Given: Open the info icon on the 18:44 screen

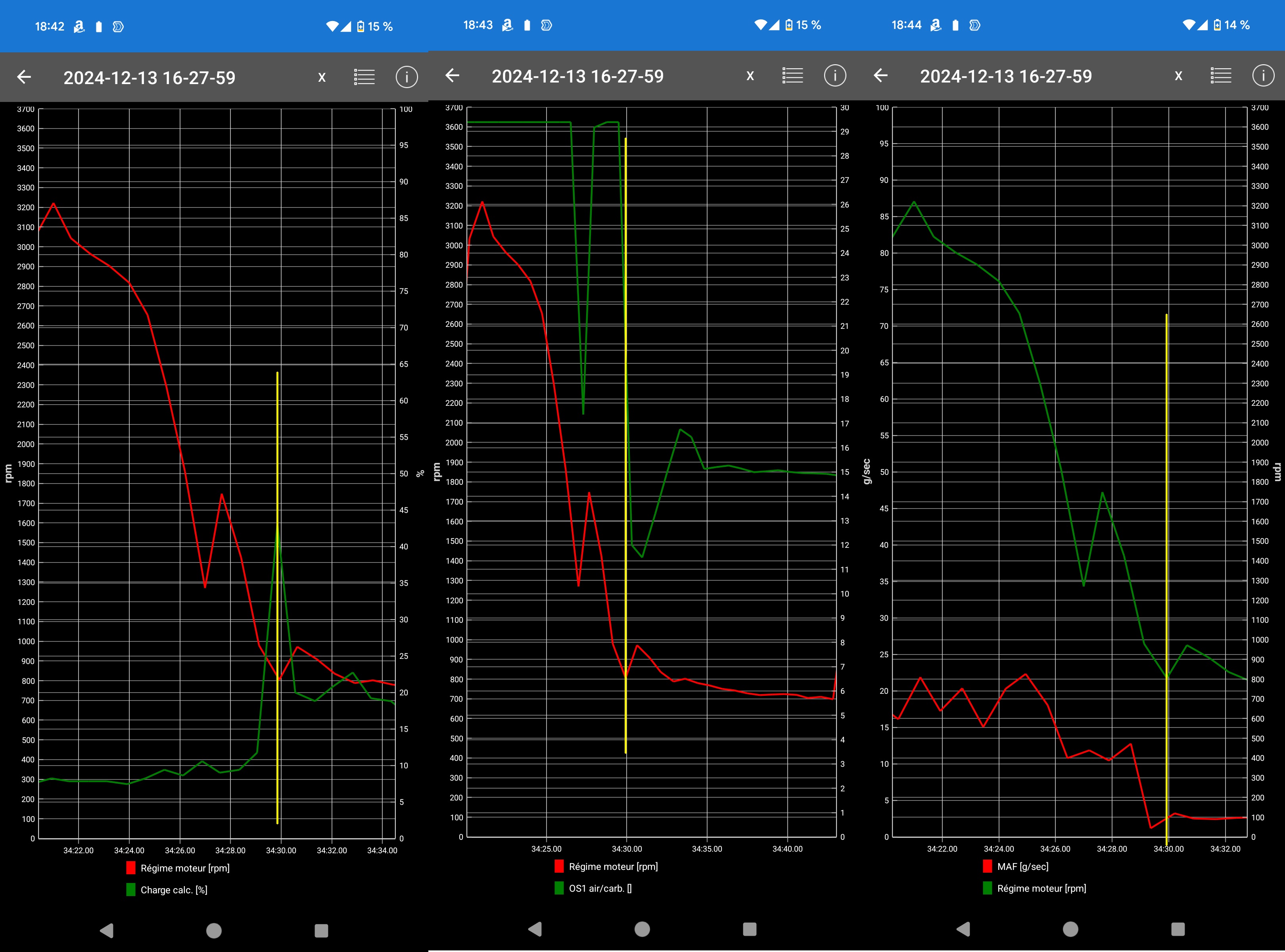Looking at the screenshot, I should point(1263,75).
